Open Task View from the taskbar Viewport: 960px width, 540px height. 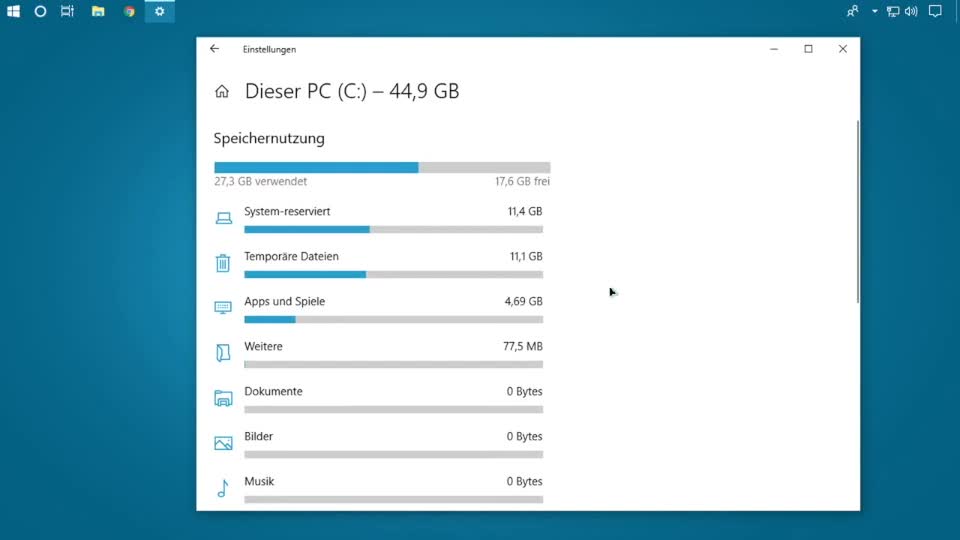click(67, 11)
